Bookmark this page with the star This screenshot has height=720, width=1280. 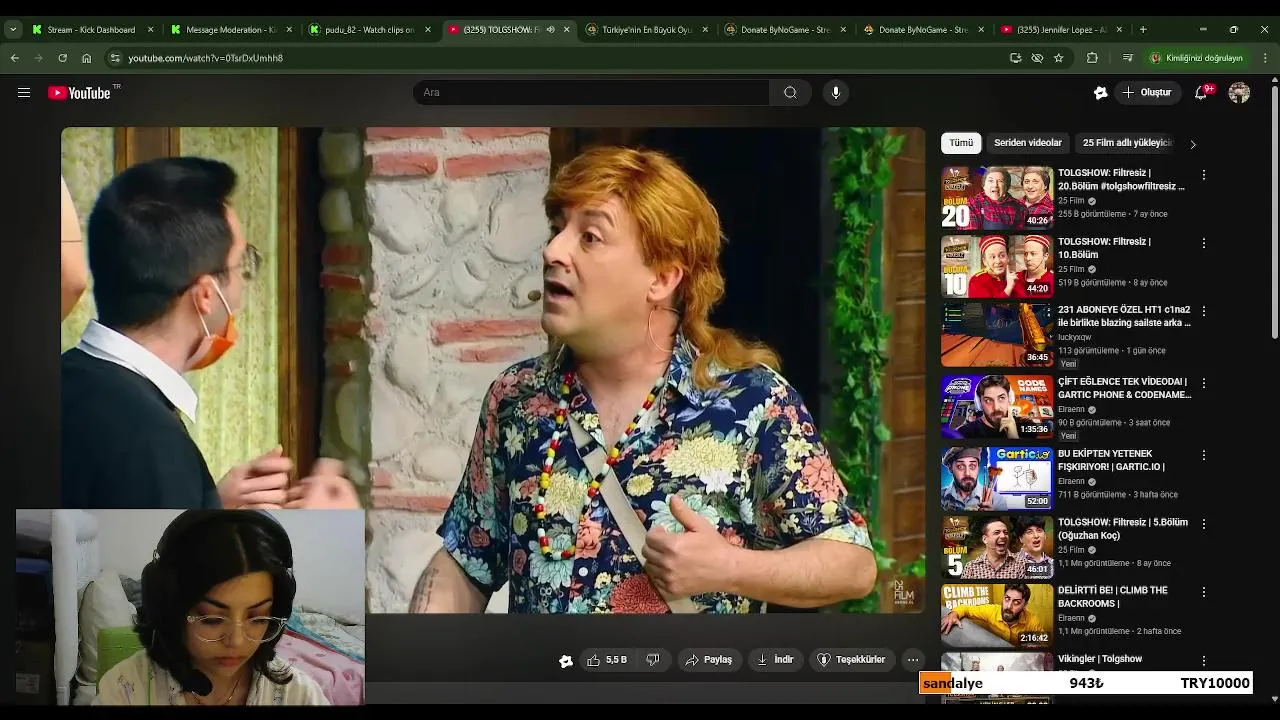[1058, 58]
